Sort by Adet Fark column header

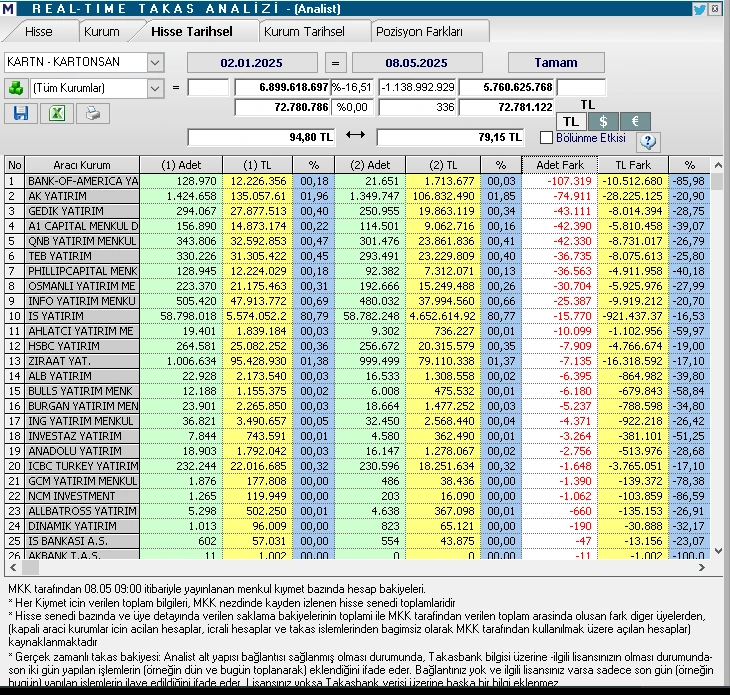coord(560,165)
